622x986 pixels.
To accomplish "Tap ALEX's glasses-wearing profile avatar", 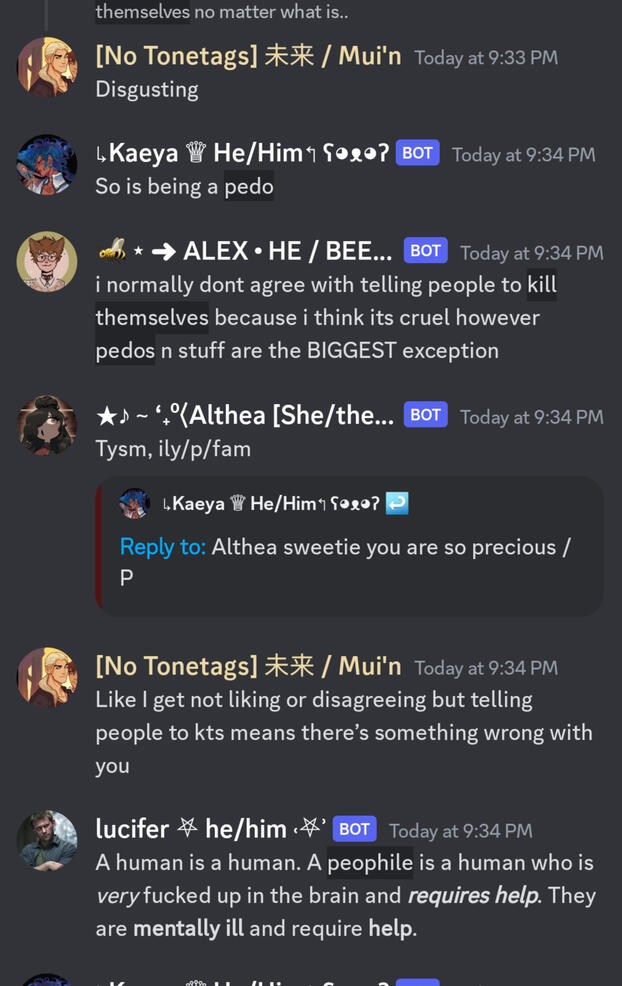I will click(x=47, y=262).
